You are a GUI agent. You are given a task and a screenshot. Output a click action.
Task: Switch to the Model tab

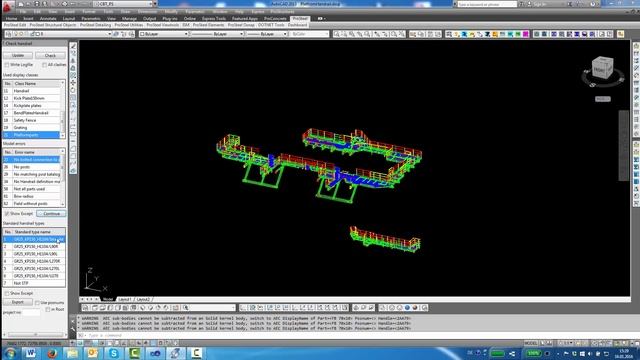coord(108,299)
